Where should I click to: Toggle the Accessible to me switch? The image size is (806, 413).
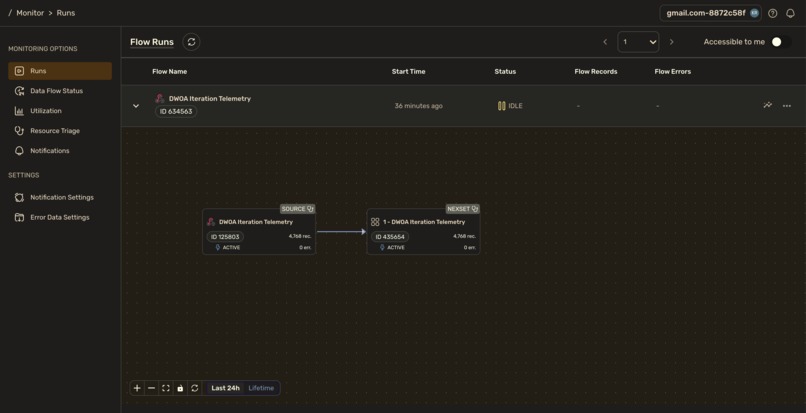[781, 42]
